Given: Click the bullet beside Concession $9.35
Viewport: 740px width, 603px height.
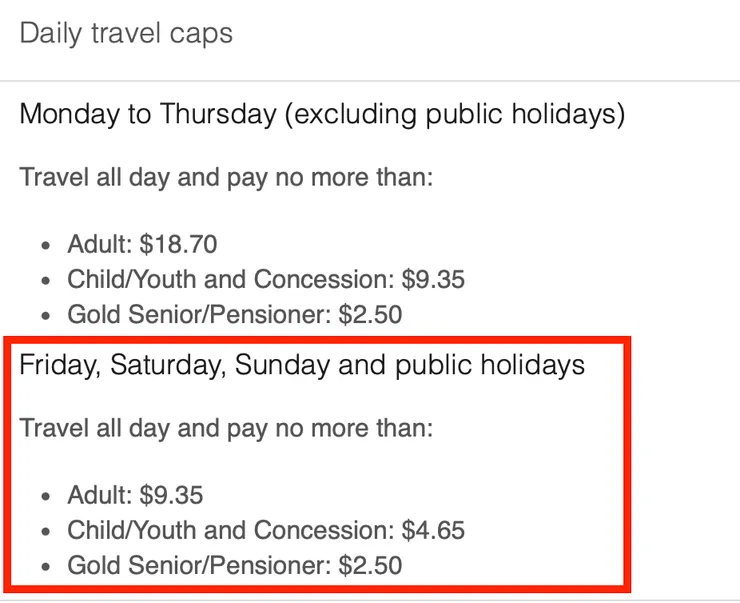Looking at the screenshot, I should (46, 280).
